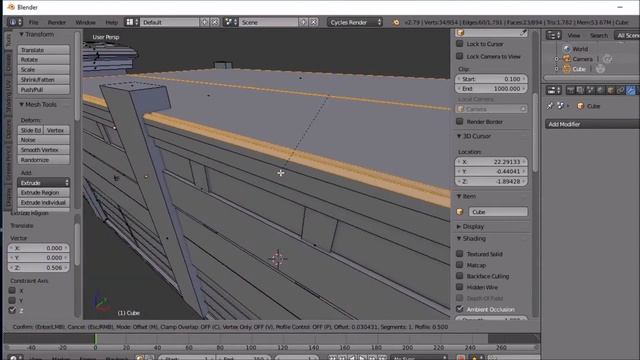Open the Object properties tab icon
The image size is (640, 360).
coord(610,90)
